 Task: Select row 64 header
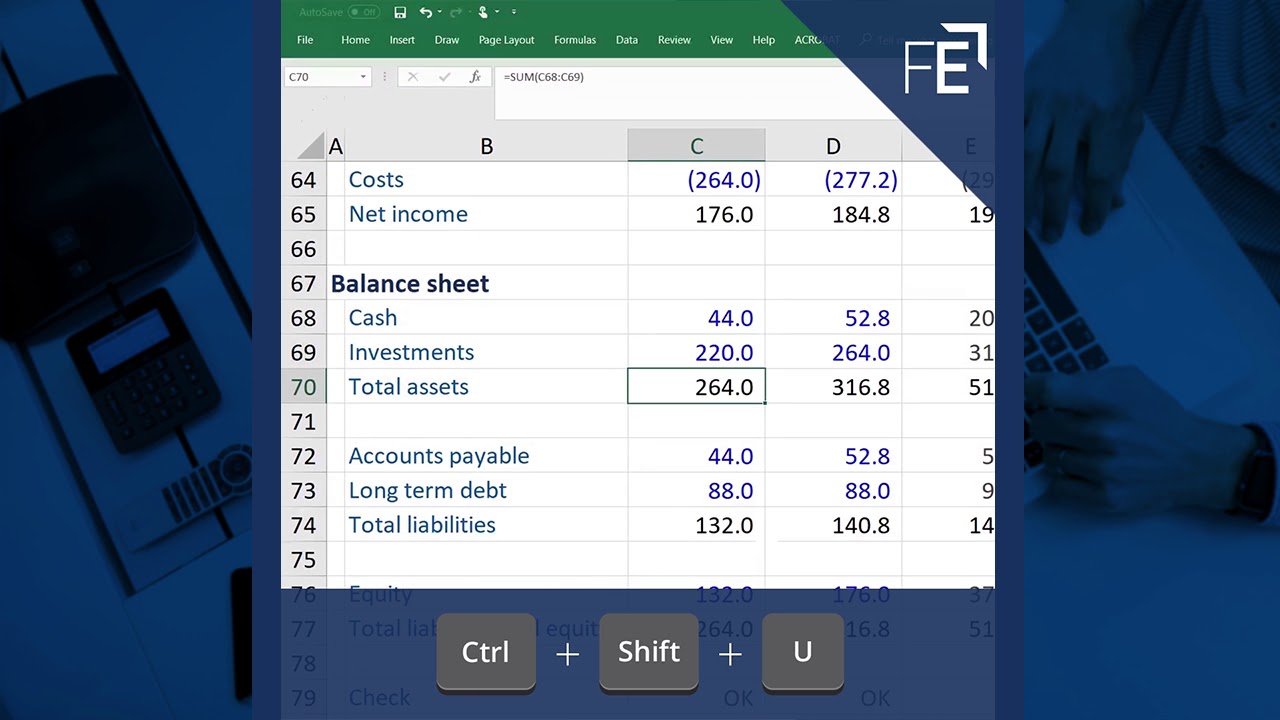(304, 180)
